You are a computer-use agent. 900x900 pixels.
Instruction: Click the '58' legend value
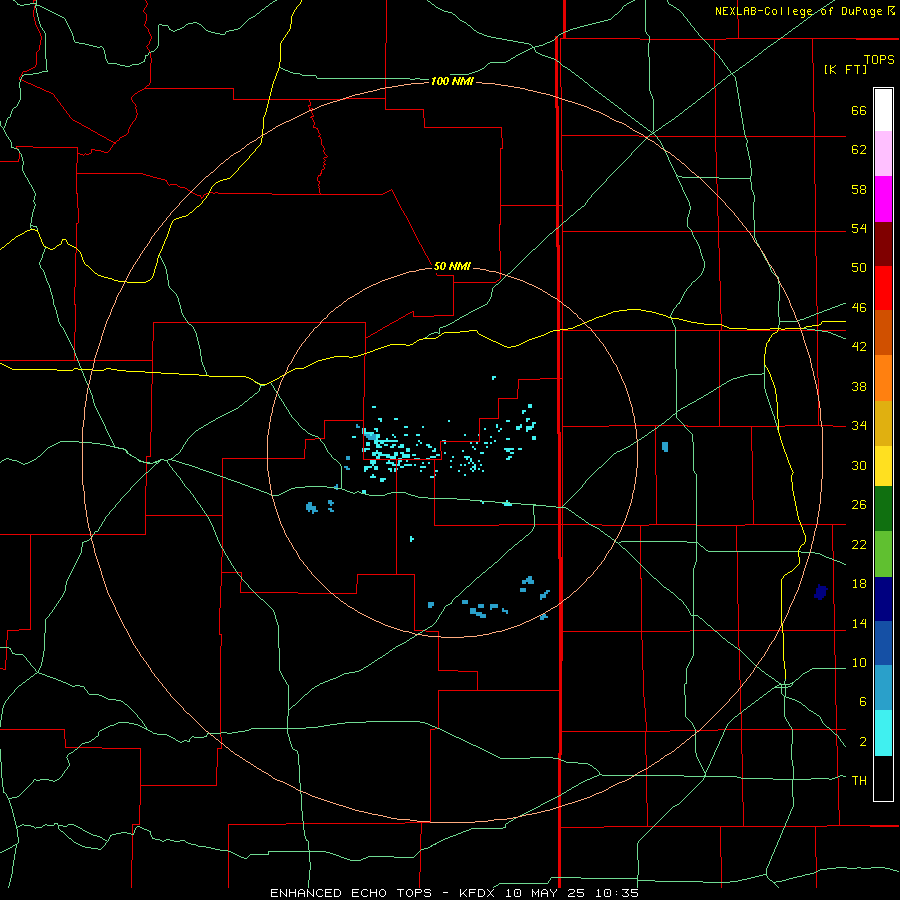859,189
